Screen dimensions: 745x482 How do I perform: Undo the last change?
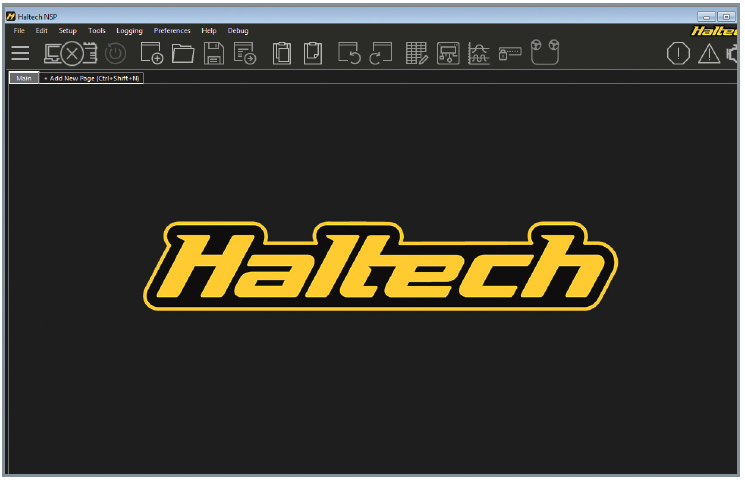click(x=349, y=53)
